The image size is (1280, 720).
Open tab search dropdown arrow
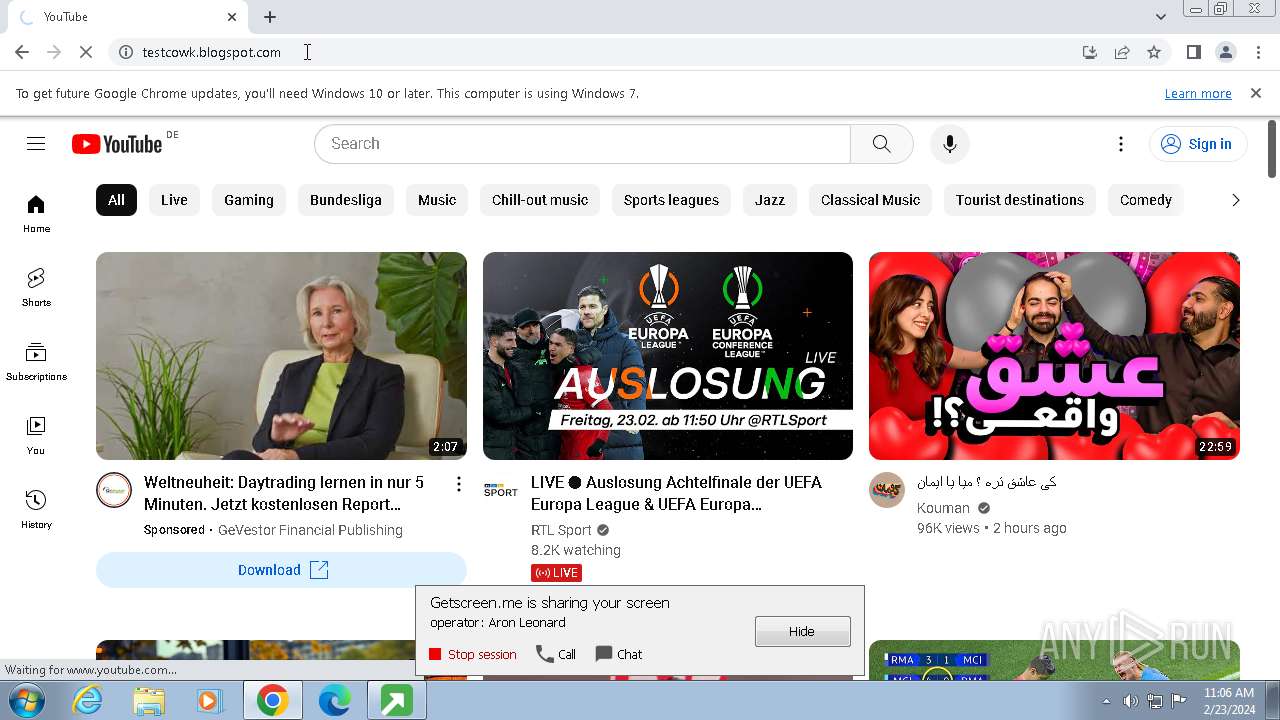pyautogui.click(x=1160, y=17)
